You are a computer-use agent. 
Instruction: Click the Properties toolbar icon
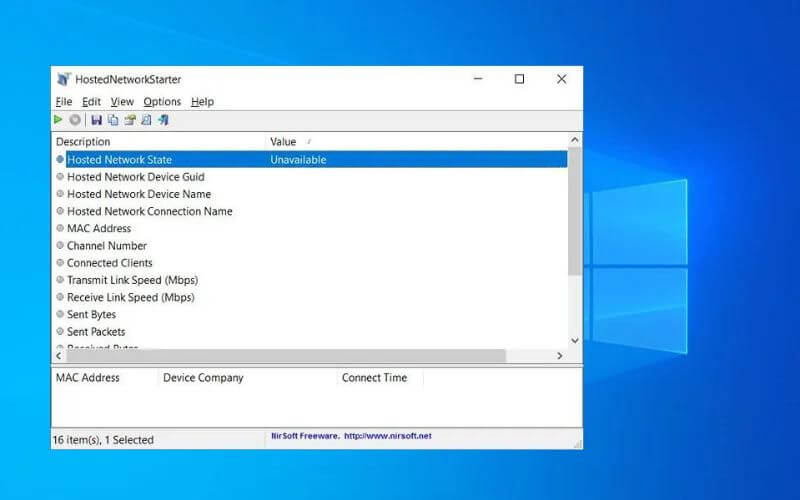coord(130,120)
